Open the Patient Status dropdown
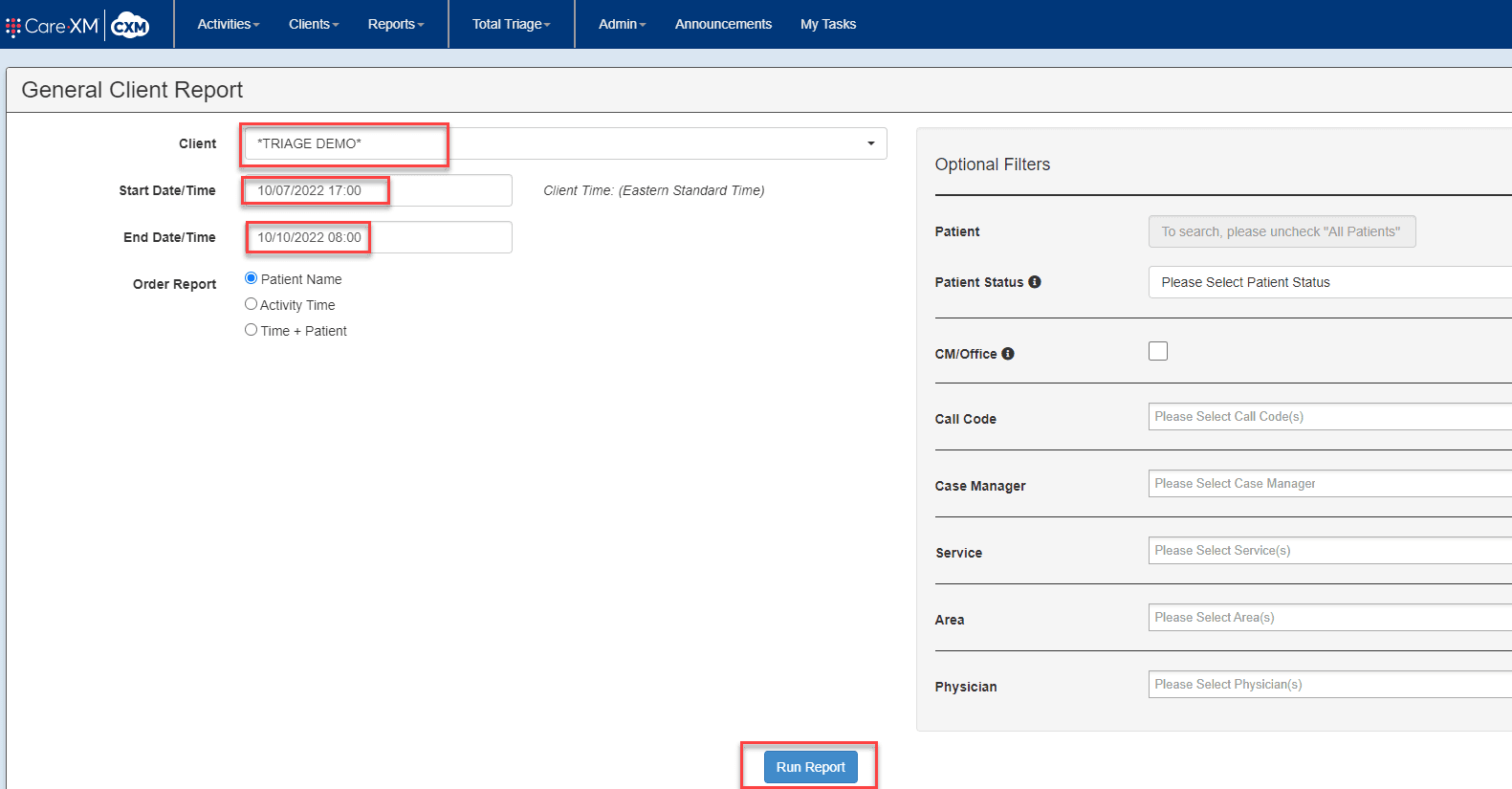 click(1329, 282)
